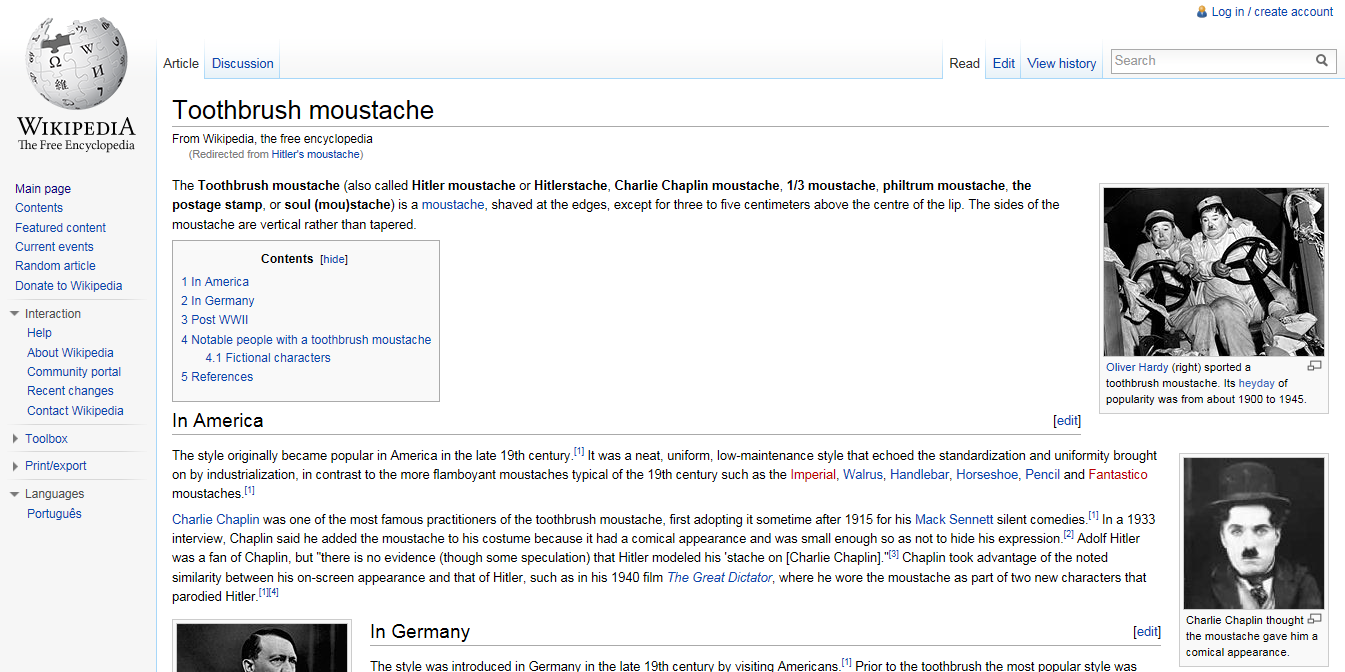
Task: Open Recent changes link
Action: point(70,391)
